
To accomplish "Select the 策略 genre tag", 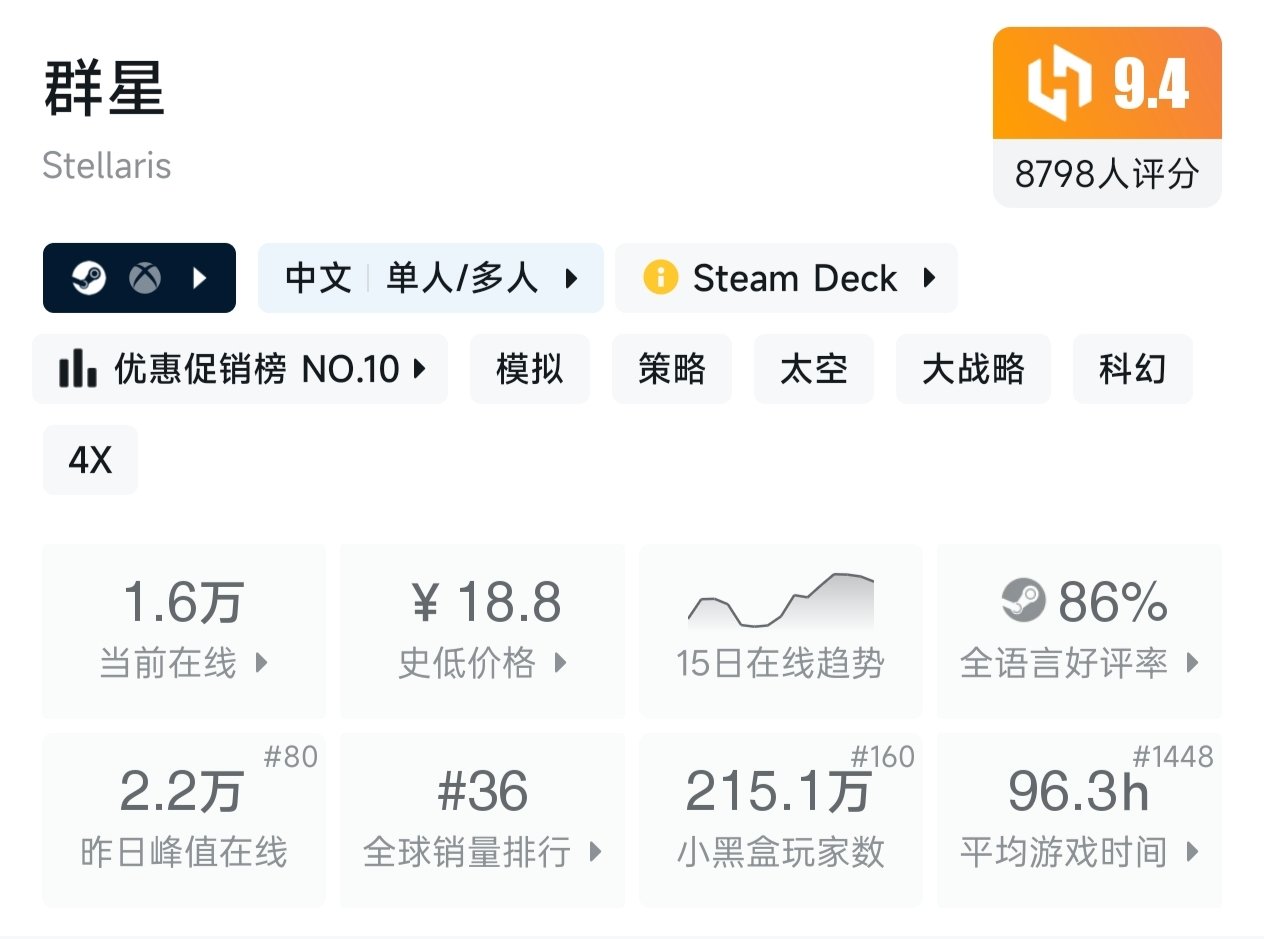I will pos(672,369).
